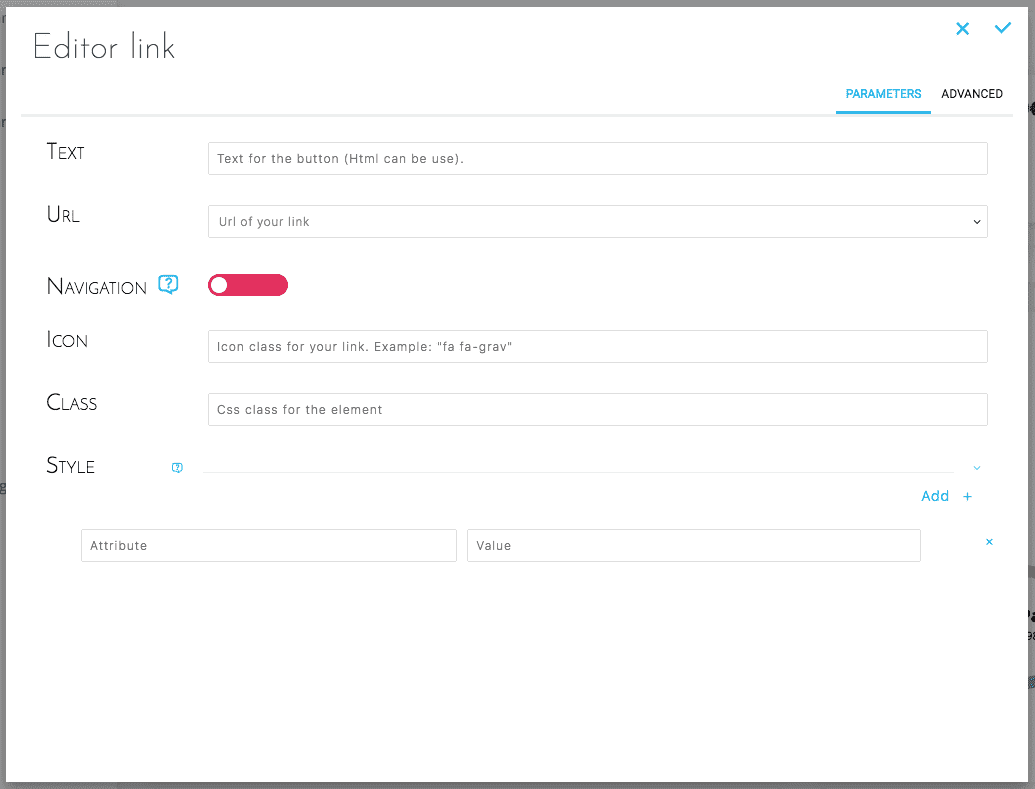This screenshot has height=789, width=1035.
Task: Click the Text input field
Action: (x=597, y=158)
